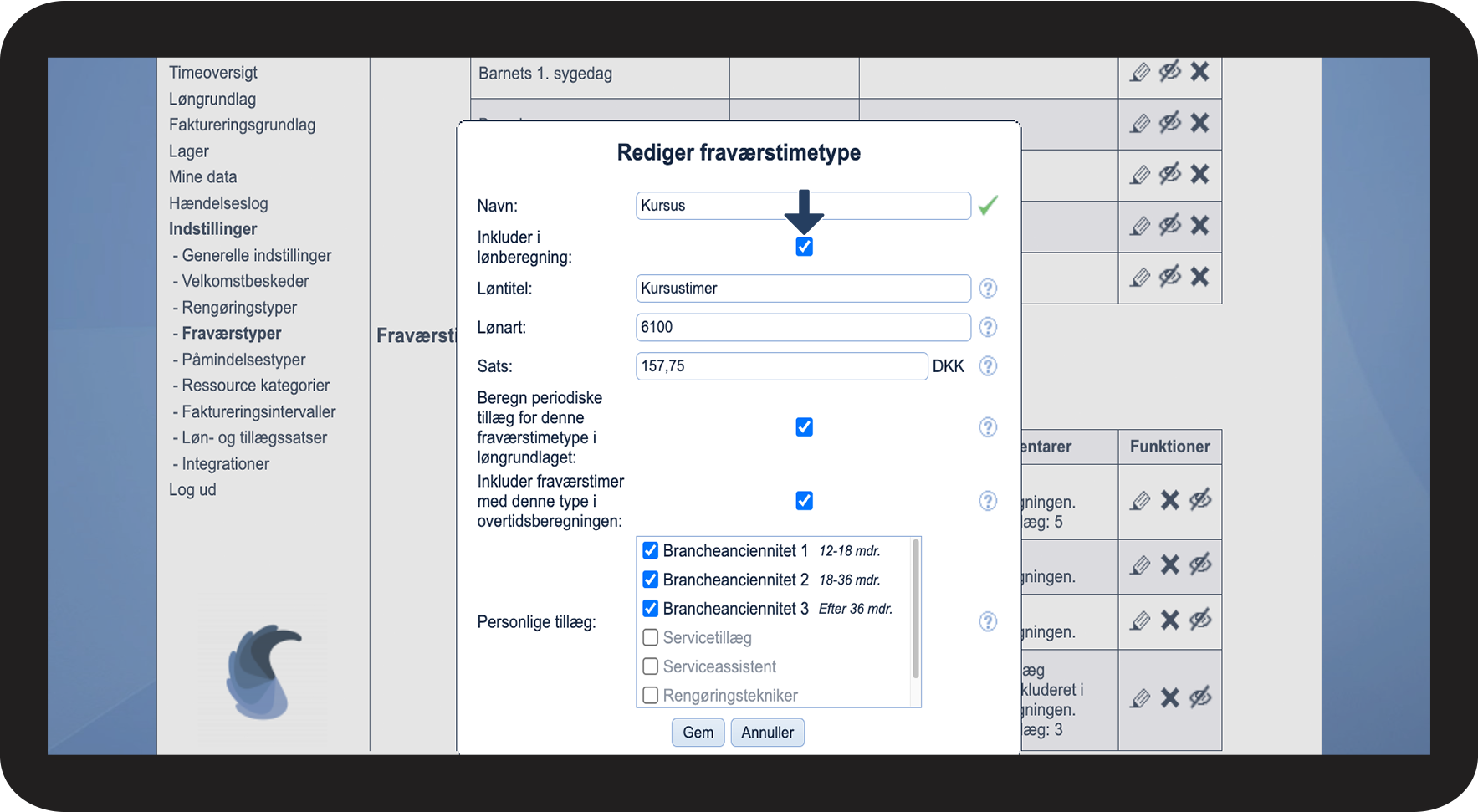1478x812 pixels.
Task: Click the Annuller button
Action: point(767,733)
